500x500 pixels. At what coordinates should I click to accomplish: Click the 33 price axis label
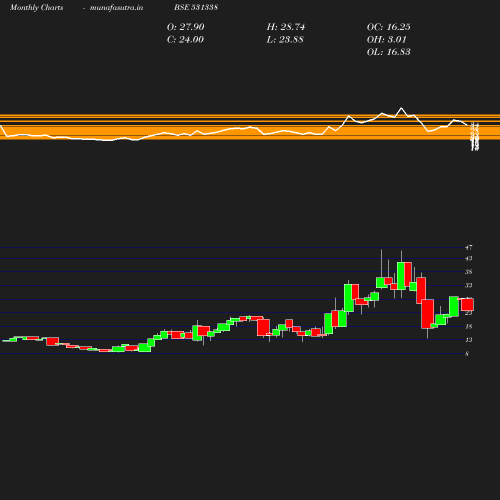[x=469, y=285]
